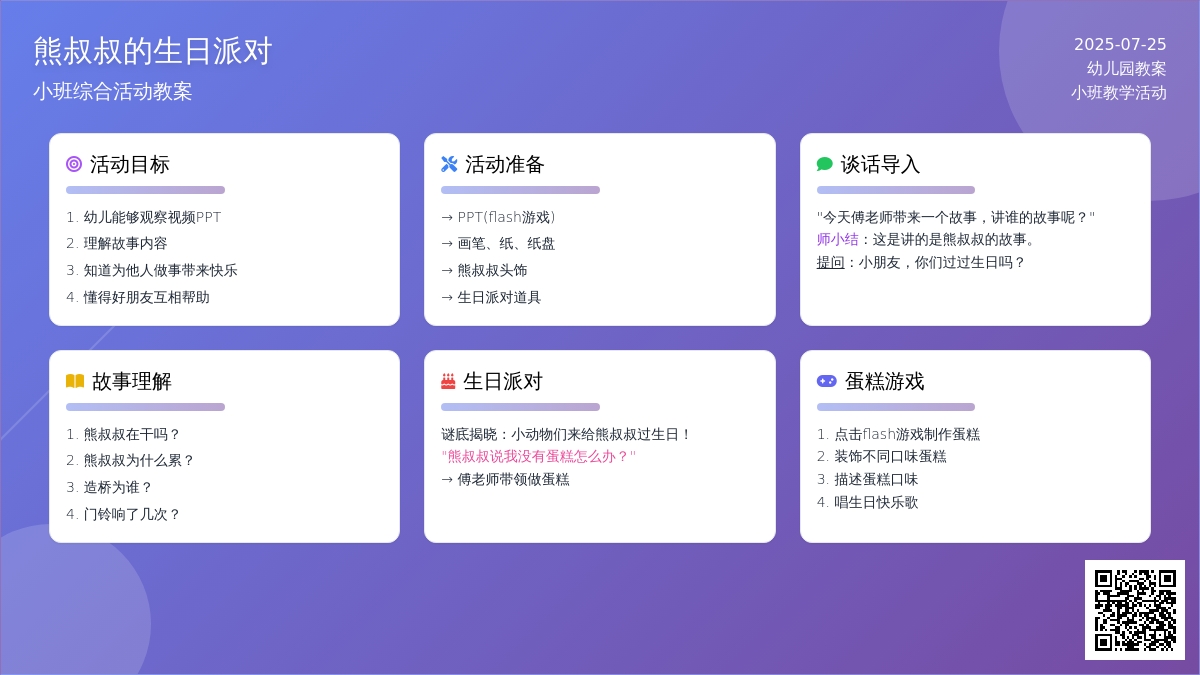Click the line 谜底揭晓：小动物们来给熊叔叔过生日！
Screen dimensions: 1200x675
point(567,434)
